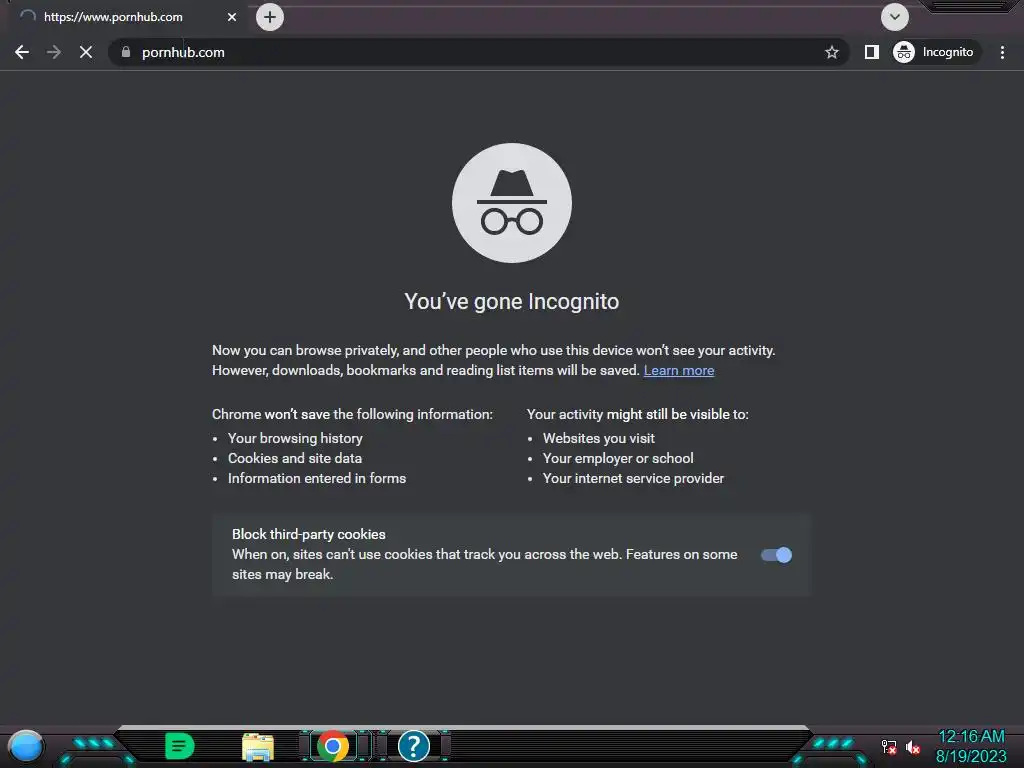1024x768 pixels.
Task: Click the Chrome taskbar icon
Action: click(x=333, y=746)
